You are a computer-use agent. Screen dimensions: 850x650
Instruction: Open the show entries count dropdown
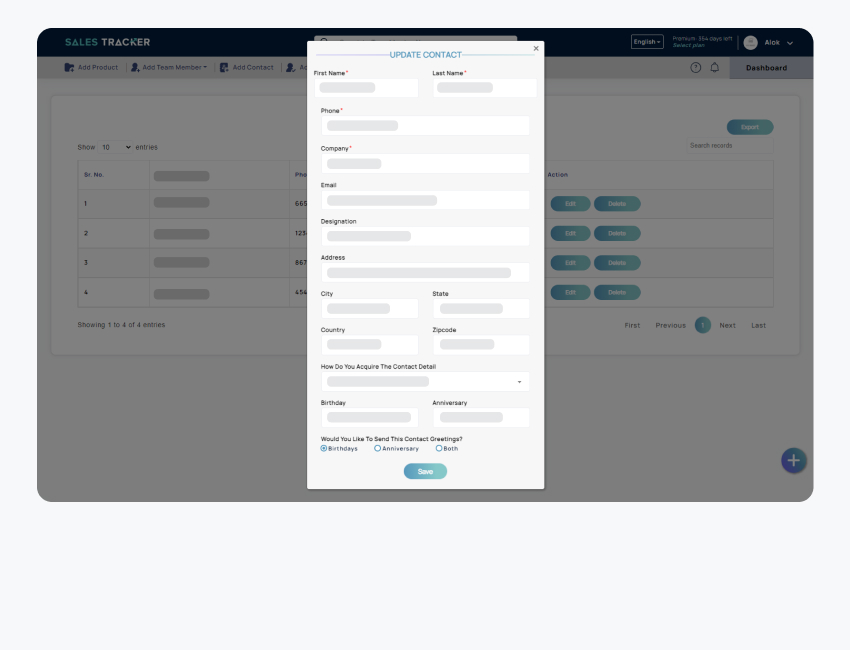pyautogui.click(x=116, y=147)
